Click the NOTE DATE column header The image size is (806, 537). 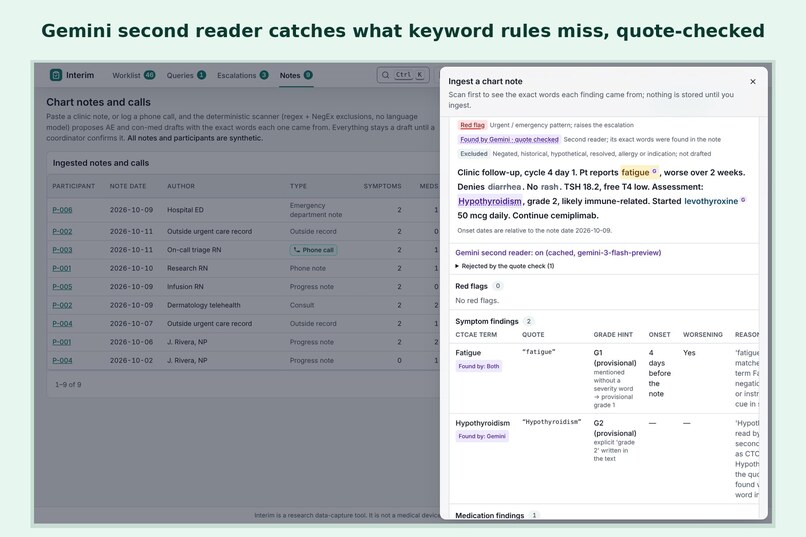point(128,186)
